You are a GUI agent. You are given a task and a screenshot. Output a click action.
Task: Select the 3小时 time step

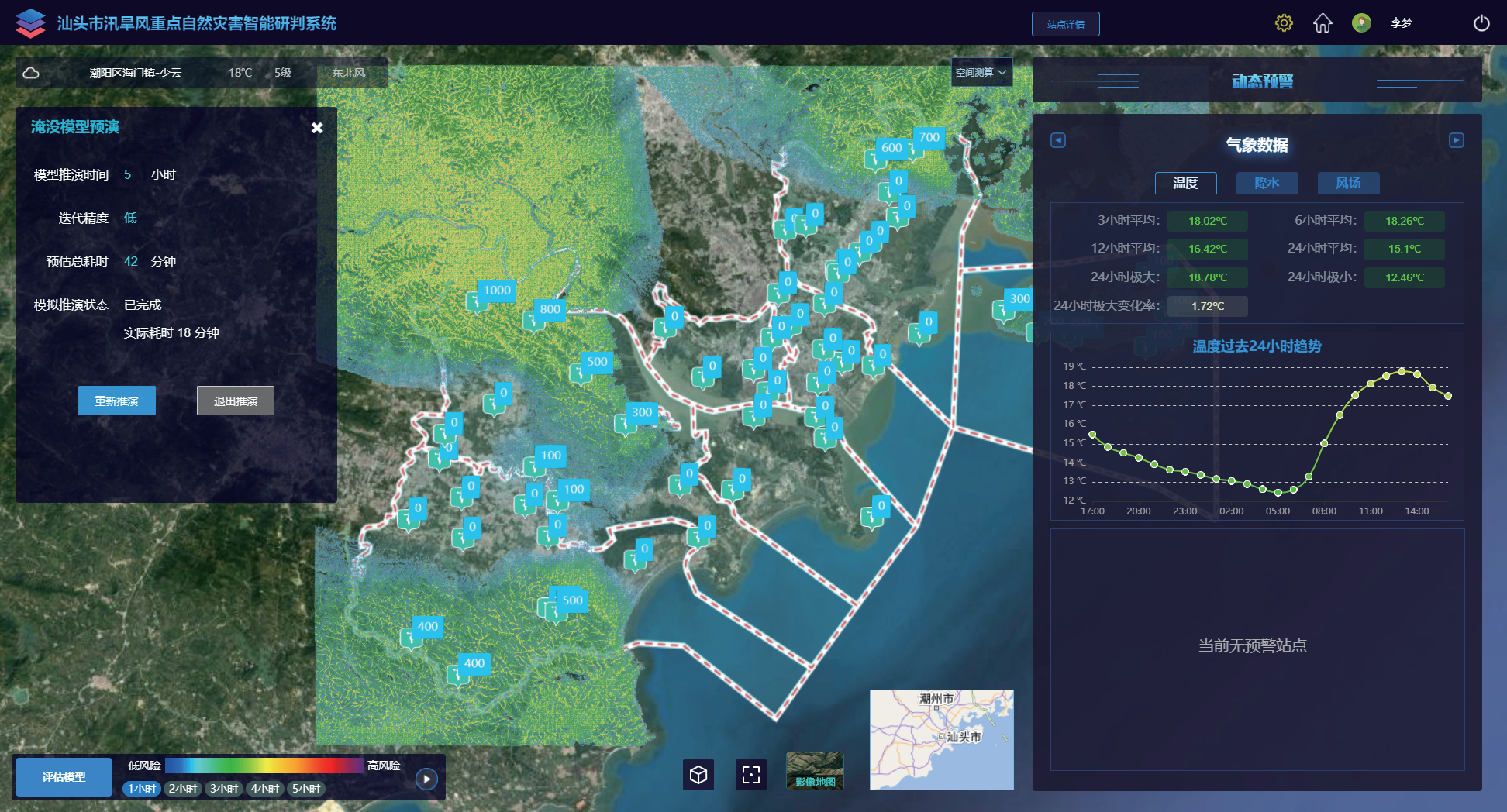tap(224, 789)
